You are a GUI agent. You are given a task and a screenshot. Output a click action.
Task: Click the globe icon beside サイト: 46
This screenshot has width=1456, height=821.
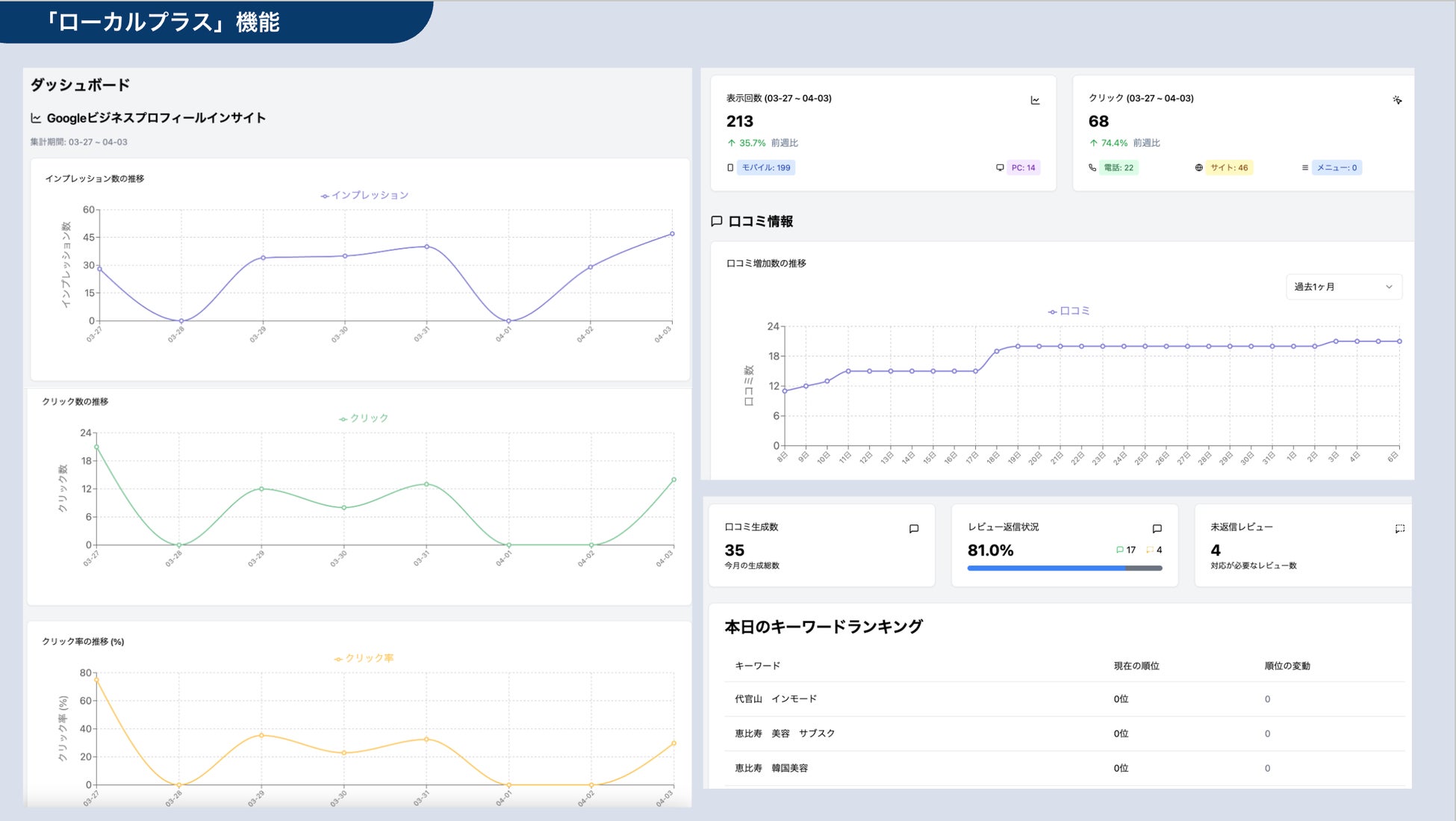pyautogui.click(x=1198, y=168)
